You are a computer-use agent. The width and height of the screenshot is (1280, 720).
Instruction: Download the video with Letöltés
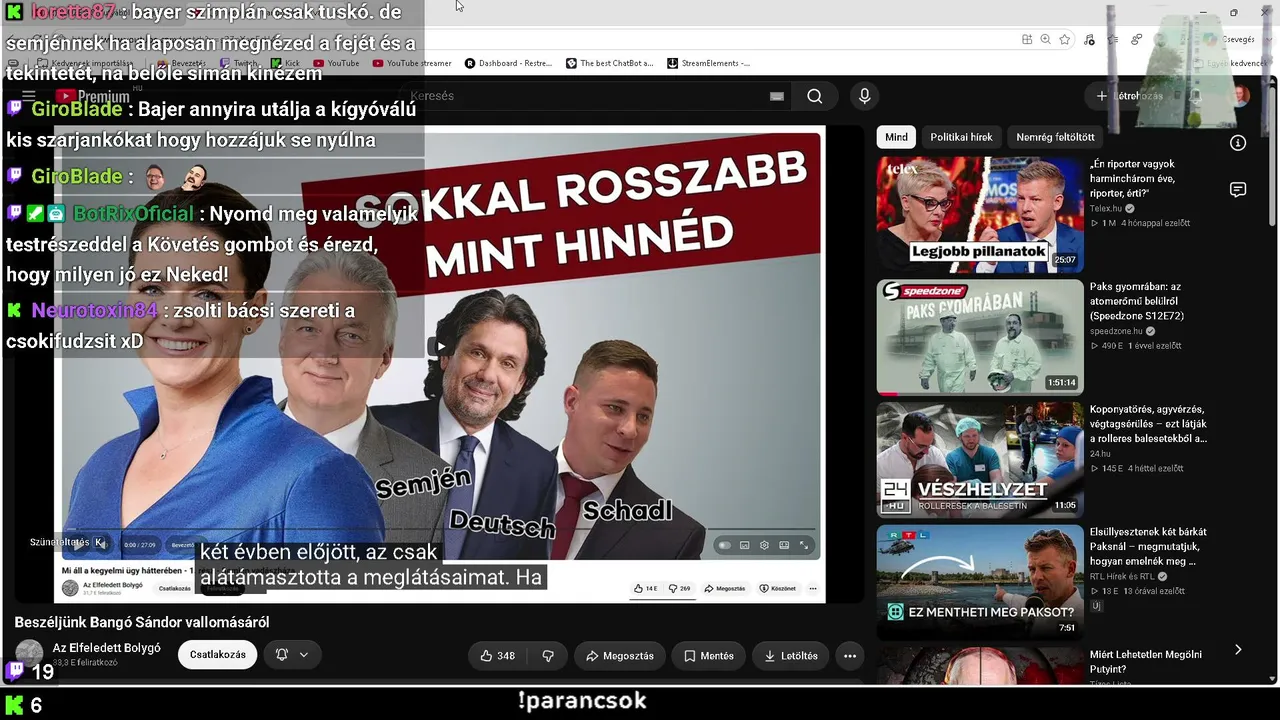(791, 656)
